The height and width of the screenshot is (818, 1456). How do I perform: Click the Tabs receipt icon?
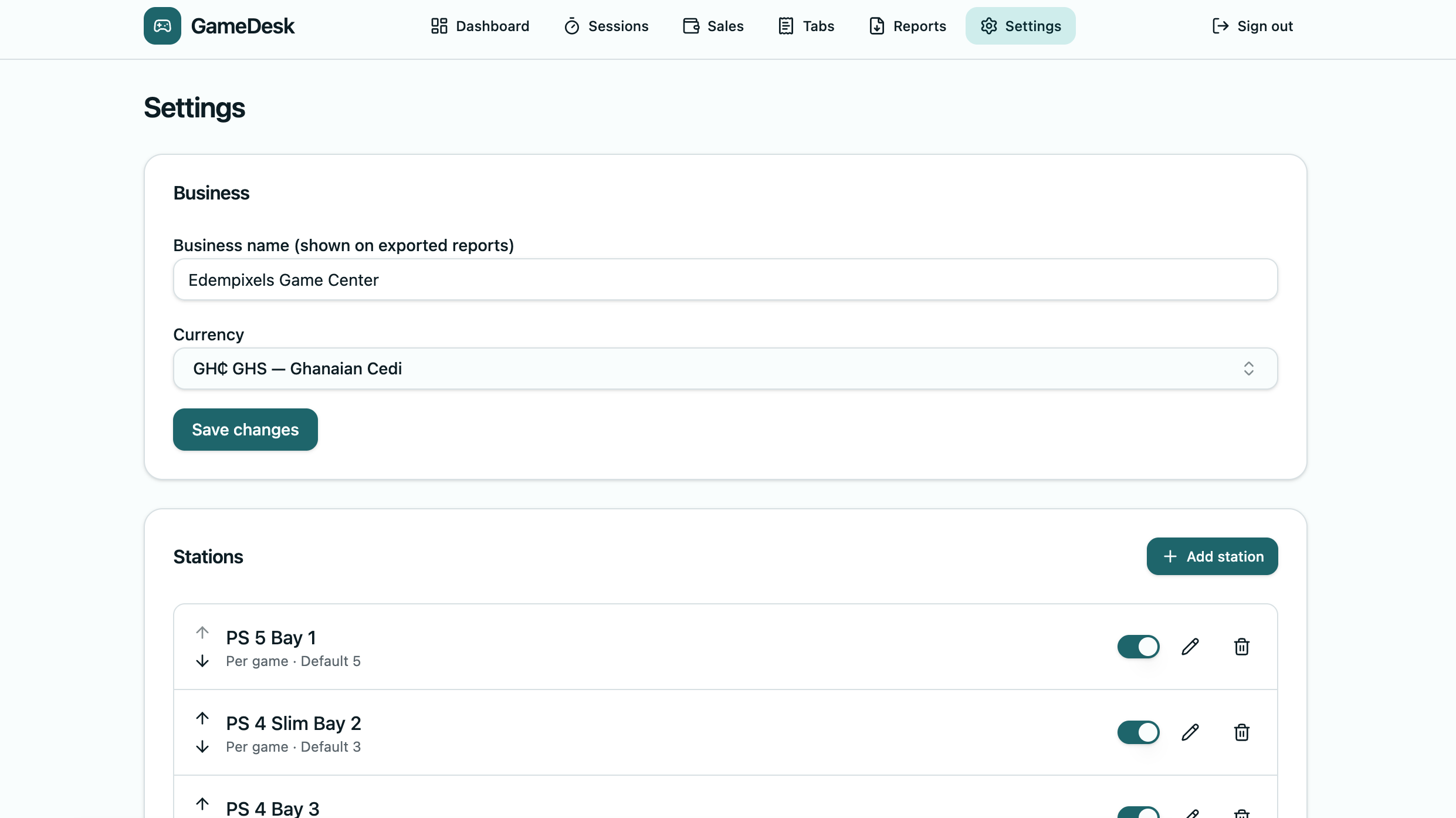786,26
